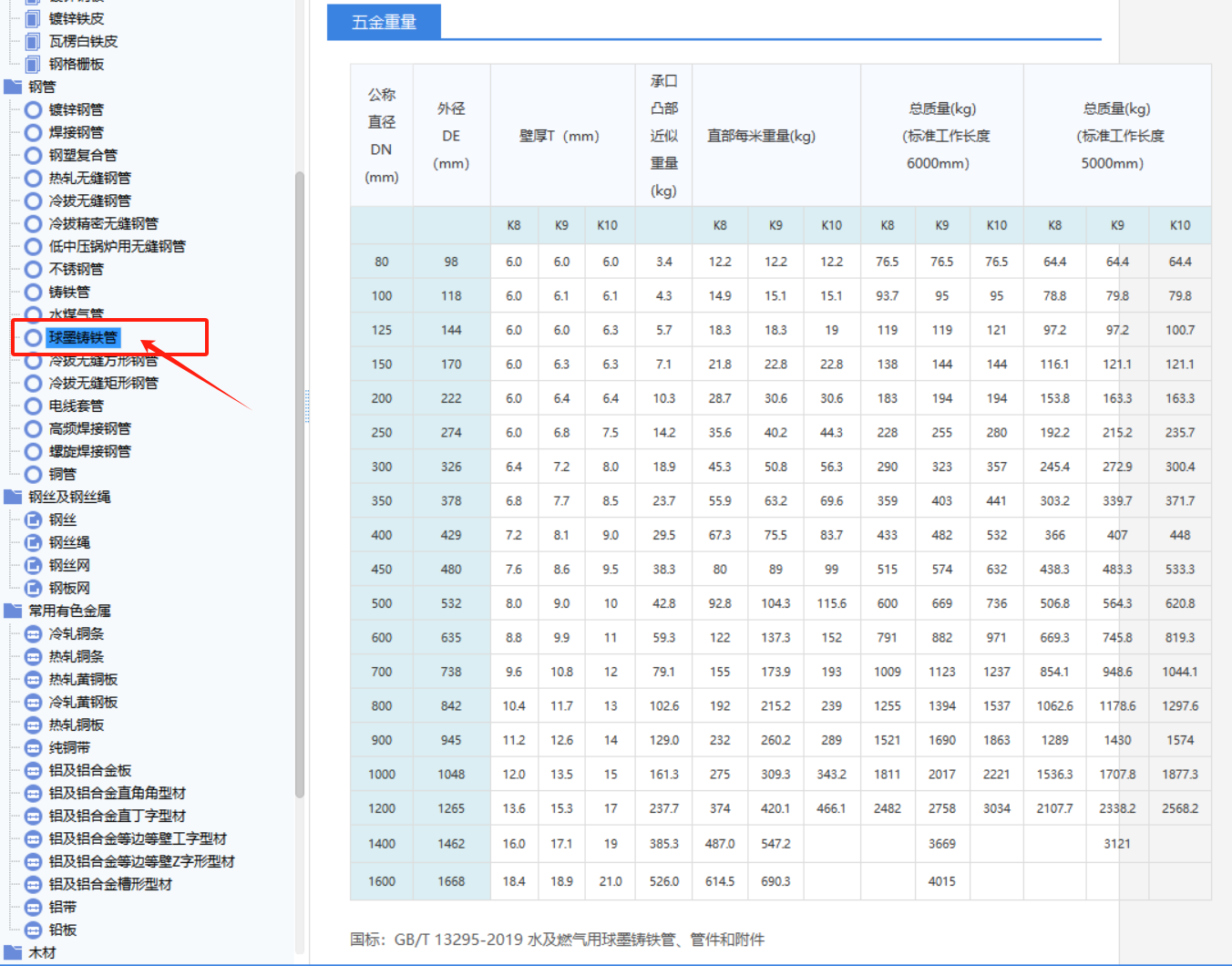This screenshot has width=1232, height=966.
Task: Open 镀锌铁皮 in the tree
Action: tap(77, 19)
